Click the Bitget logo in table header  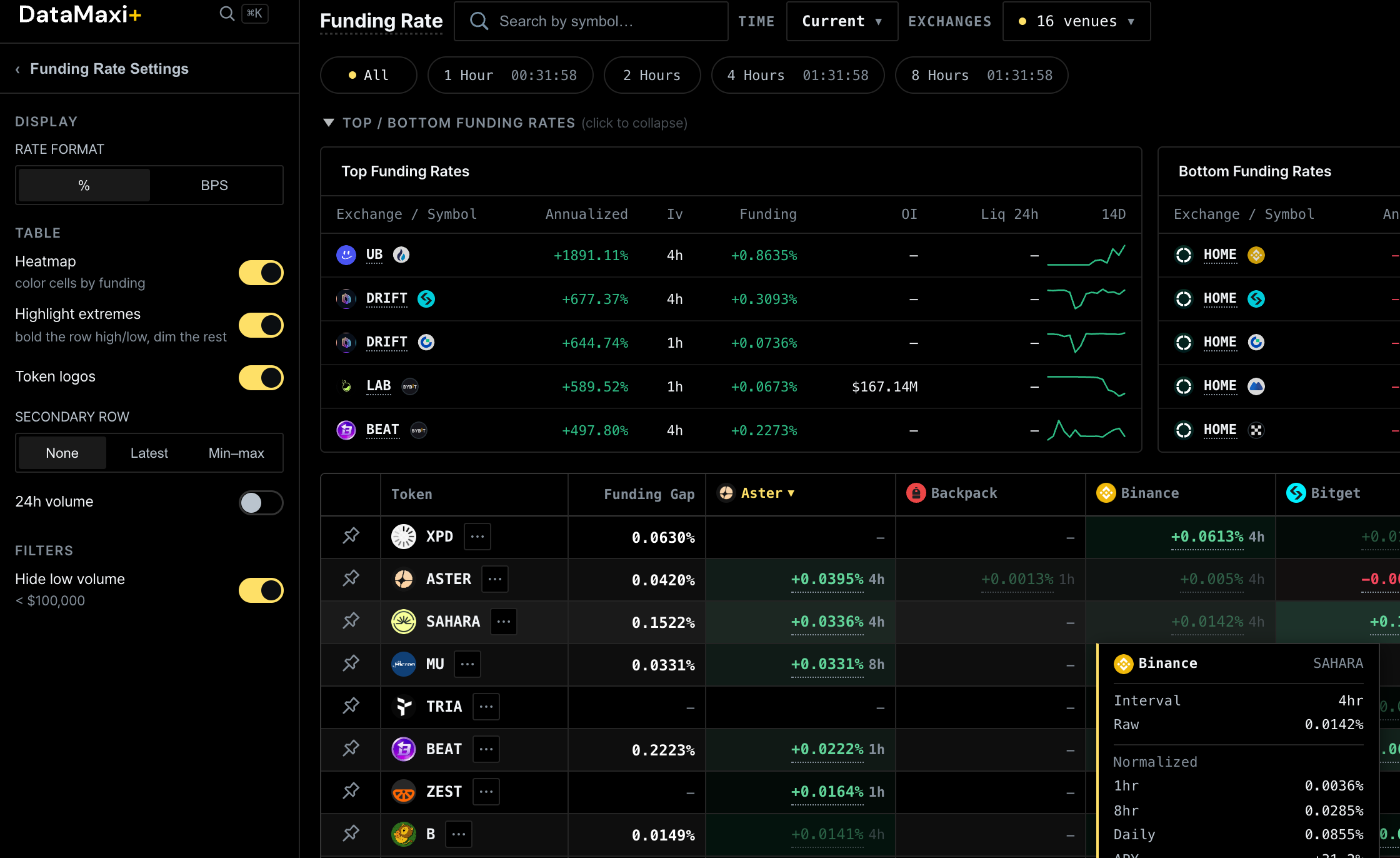coord(1296,493)
